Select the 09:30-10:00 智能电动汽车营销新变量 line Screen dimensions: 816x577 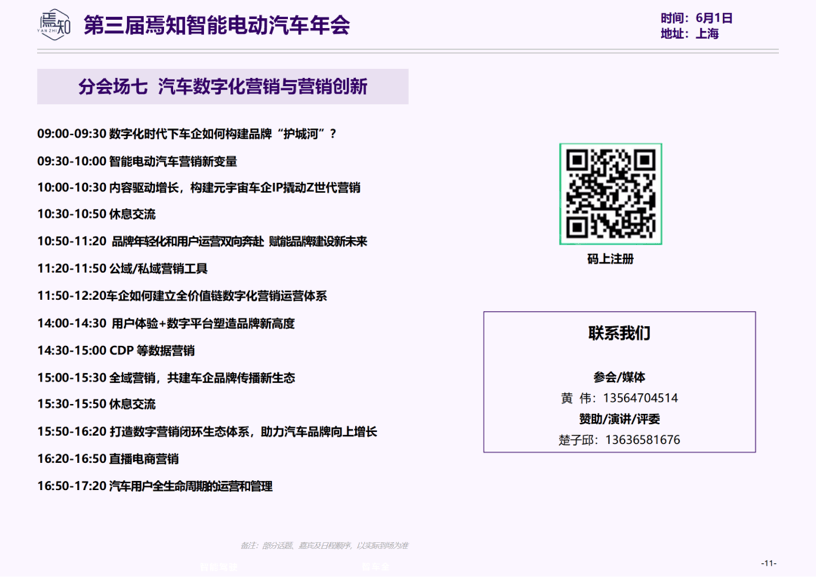pyautogui.click(x=137, y=161)
